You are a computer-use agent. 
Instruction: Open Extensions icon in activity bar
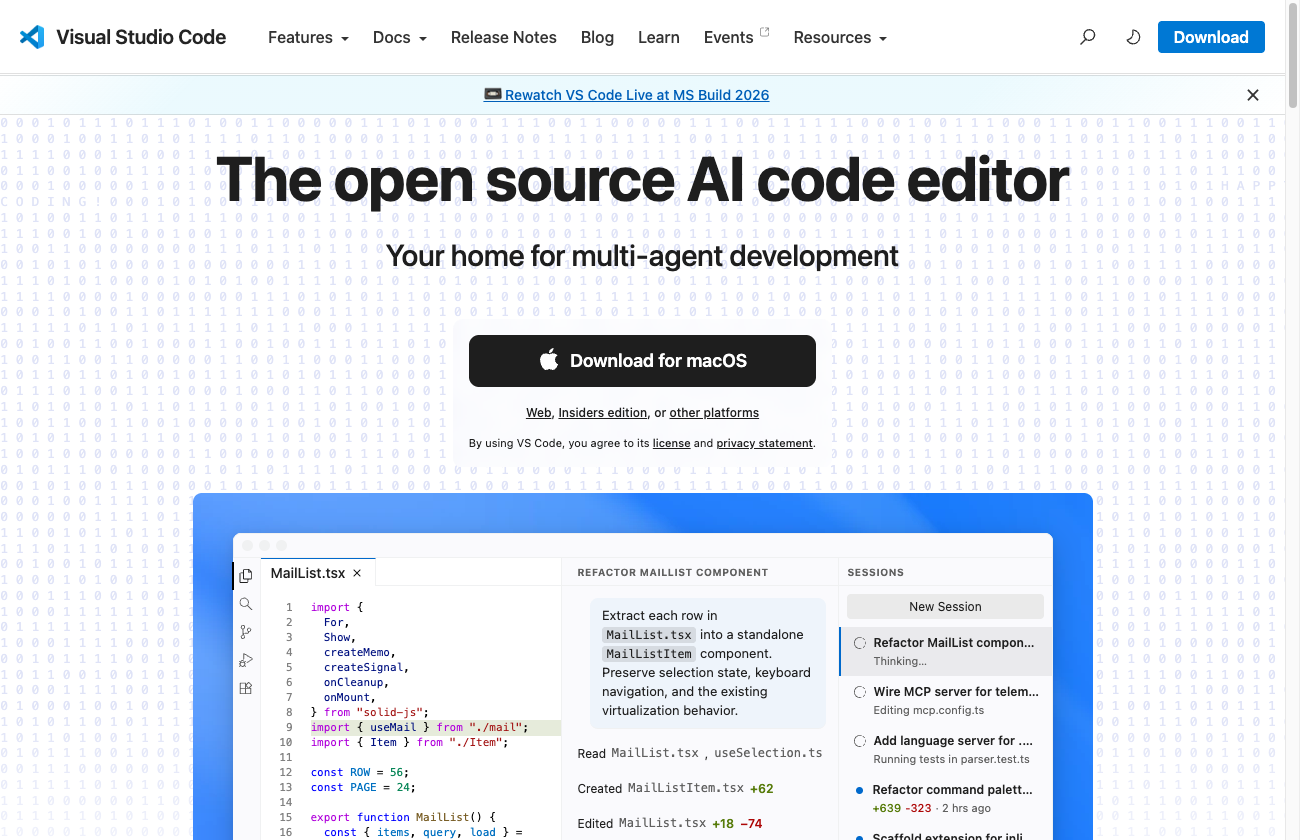click(x=245, y=688)
